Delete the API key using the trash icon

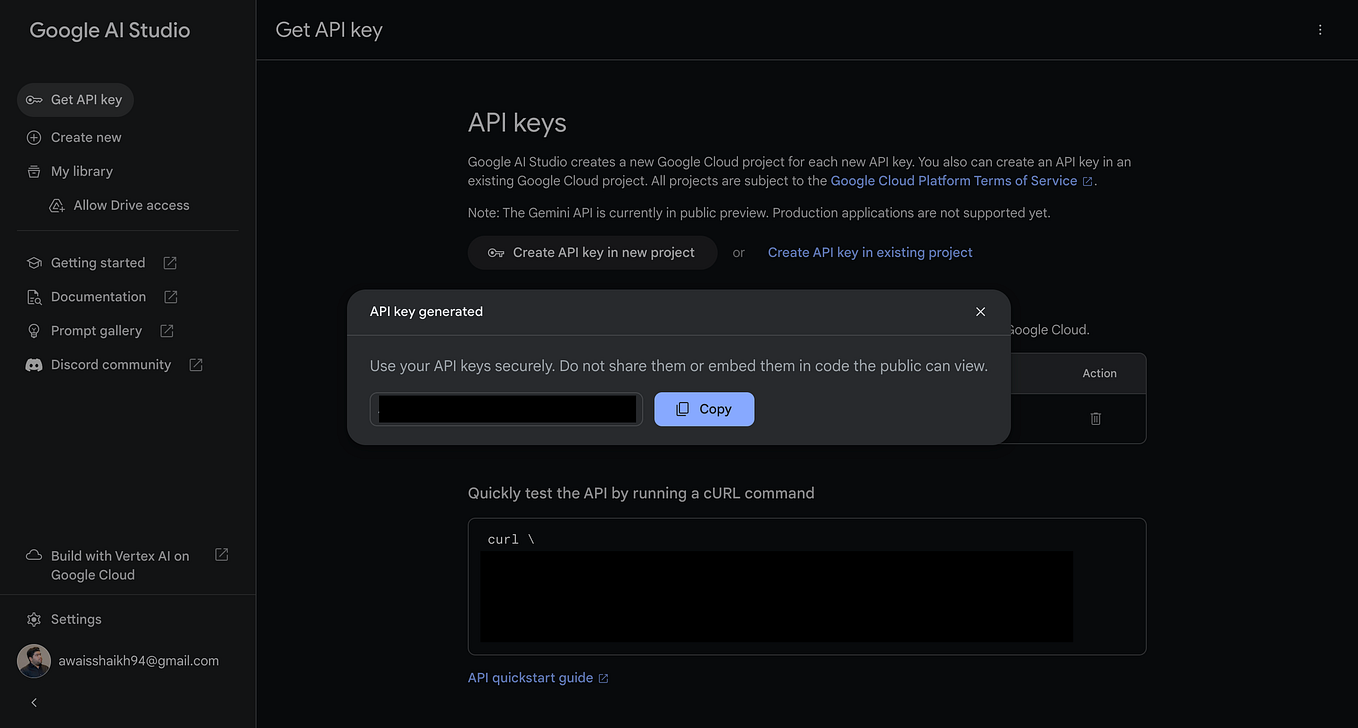[x=1095, y=418]
